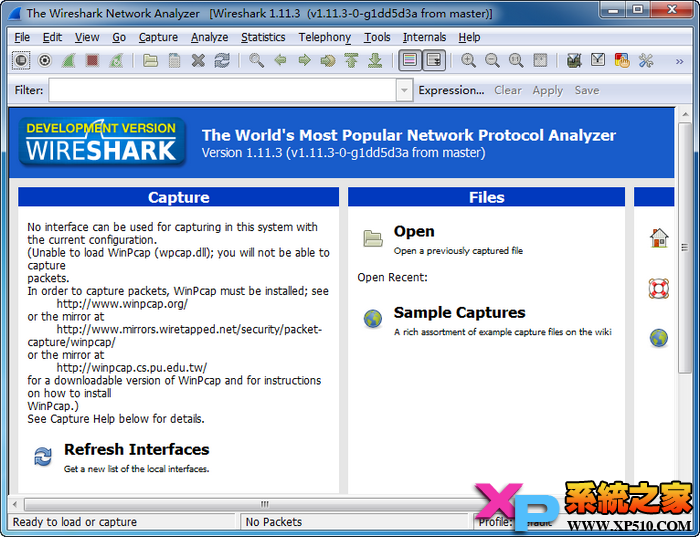Open the Telephony menu
Viewport: 700px width, 537px height.
pyautogui.click(x=325, y=37)
